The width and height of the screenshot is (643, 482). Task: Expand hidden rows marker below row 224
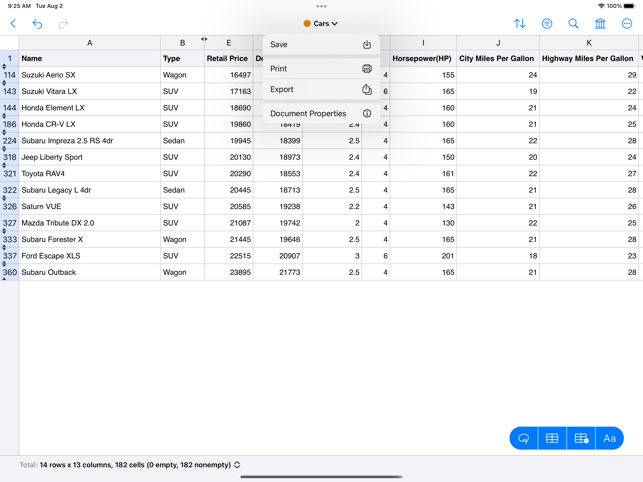(4, 148)
